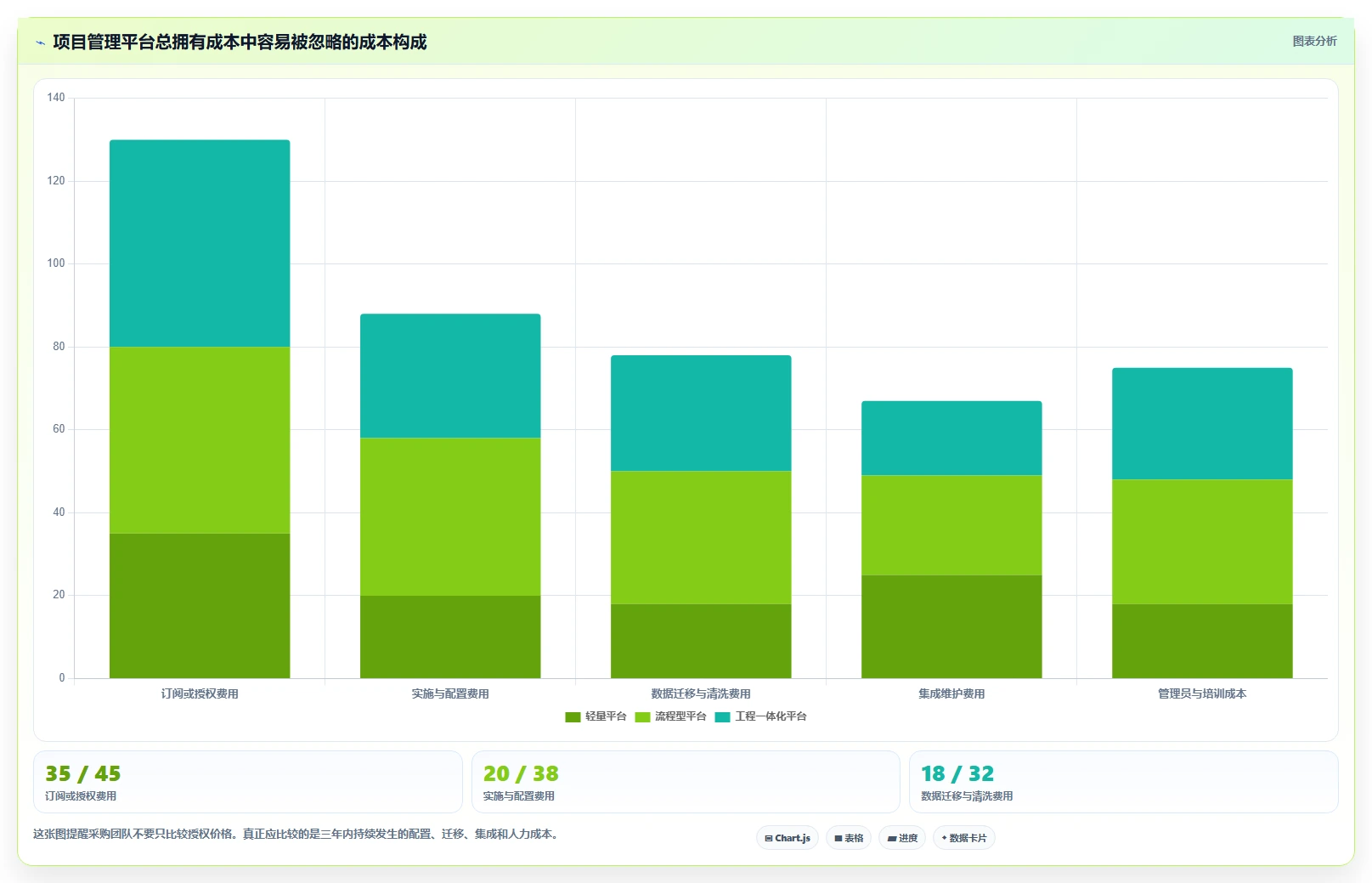Click the 图表分析 label in the header
Viewport: 1372px width, 883px height.
click(1314, 41)
